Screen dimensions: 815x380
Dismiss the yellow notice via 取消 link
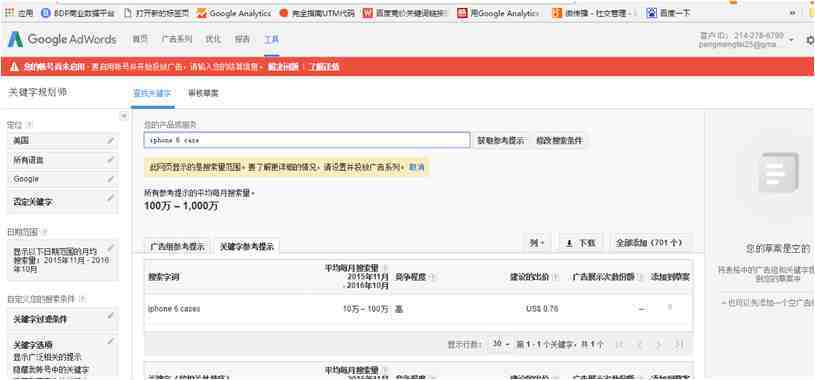pyautogui.click(x=417, y=167)
